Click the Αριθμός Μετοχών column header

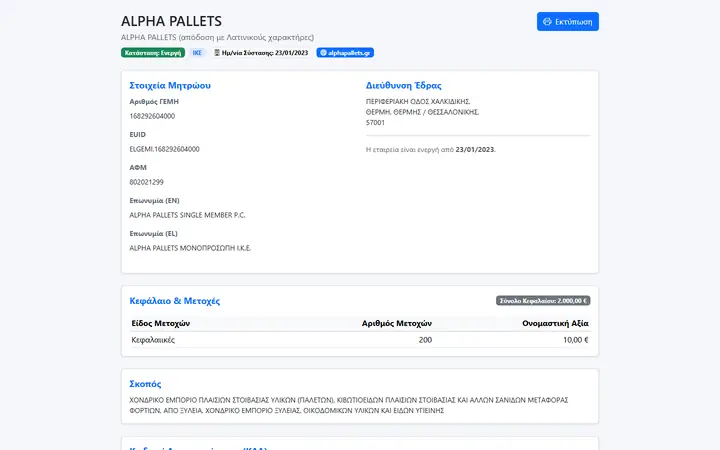pos(397,323)
